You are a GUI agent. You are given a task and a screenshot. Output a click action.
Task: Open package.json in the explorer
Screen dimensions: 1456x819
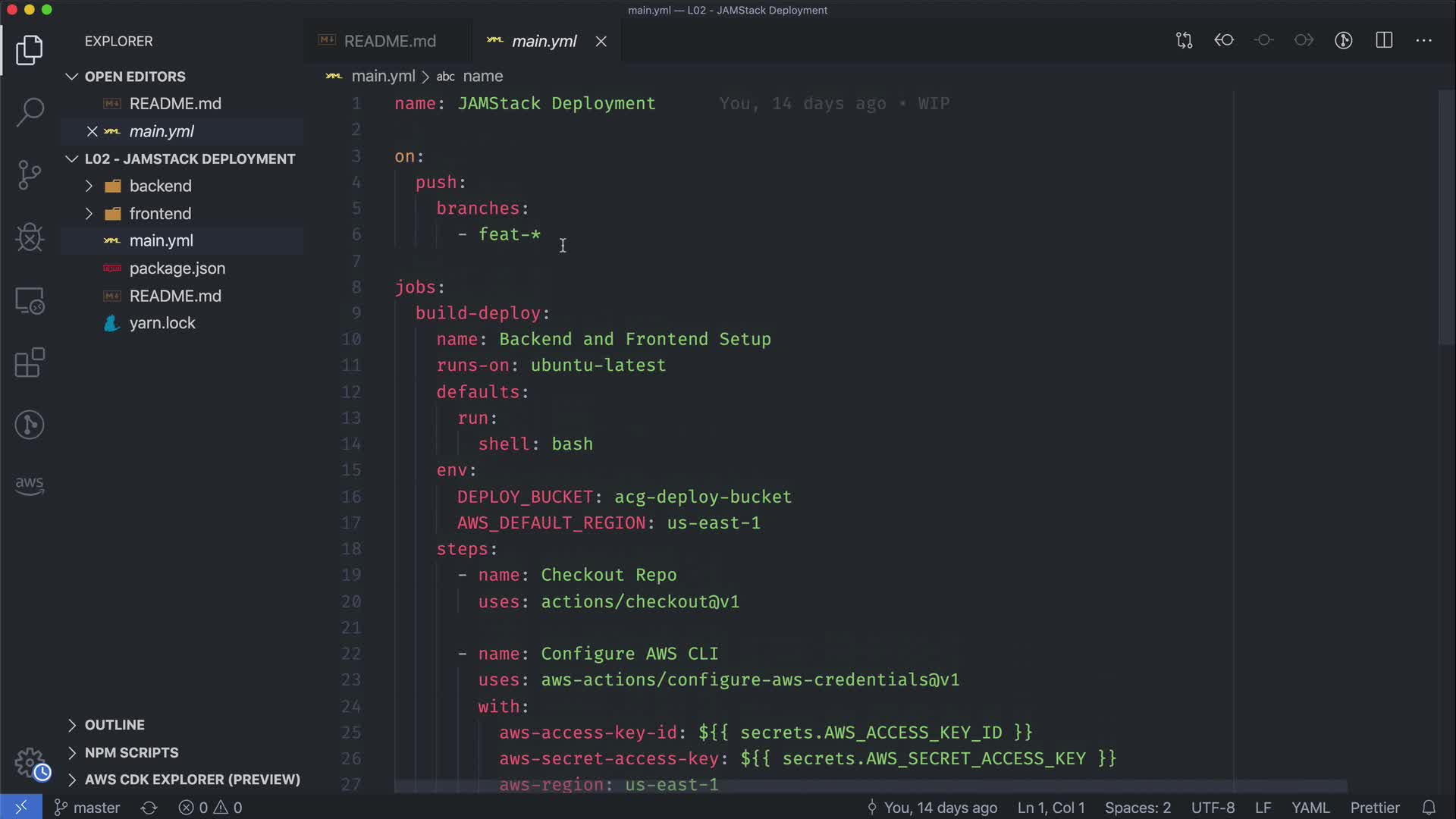click(x=177, y=268)
